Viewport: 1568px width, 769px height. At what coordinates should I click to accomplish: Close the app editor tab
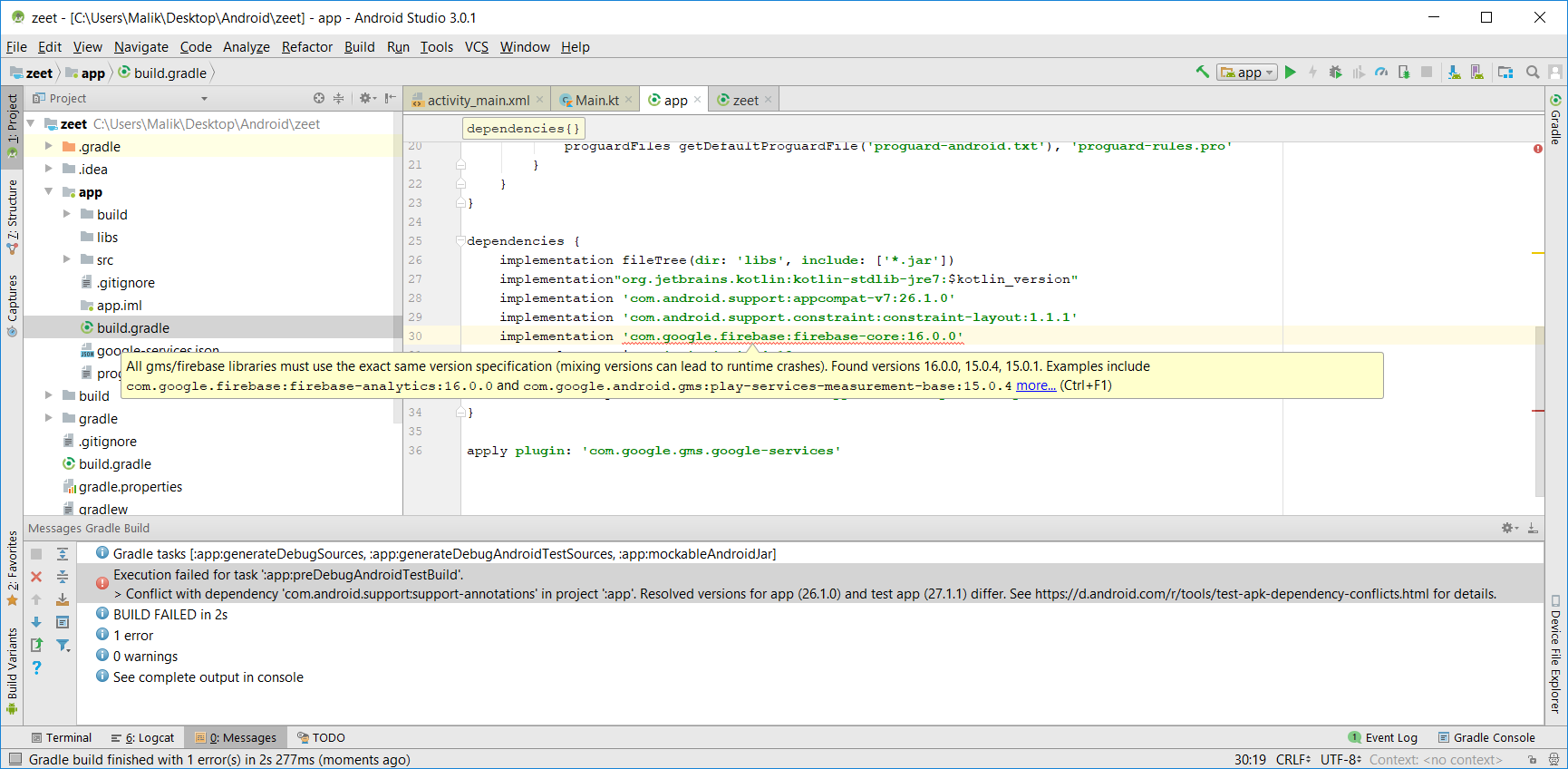coord(697,100)
